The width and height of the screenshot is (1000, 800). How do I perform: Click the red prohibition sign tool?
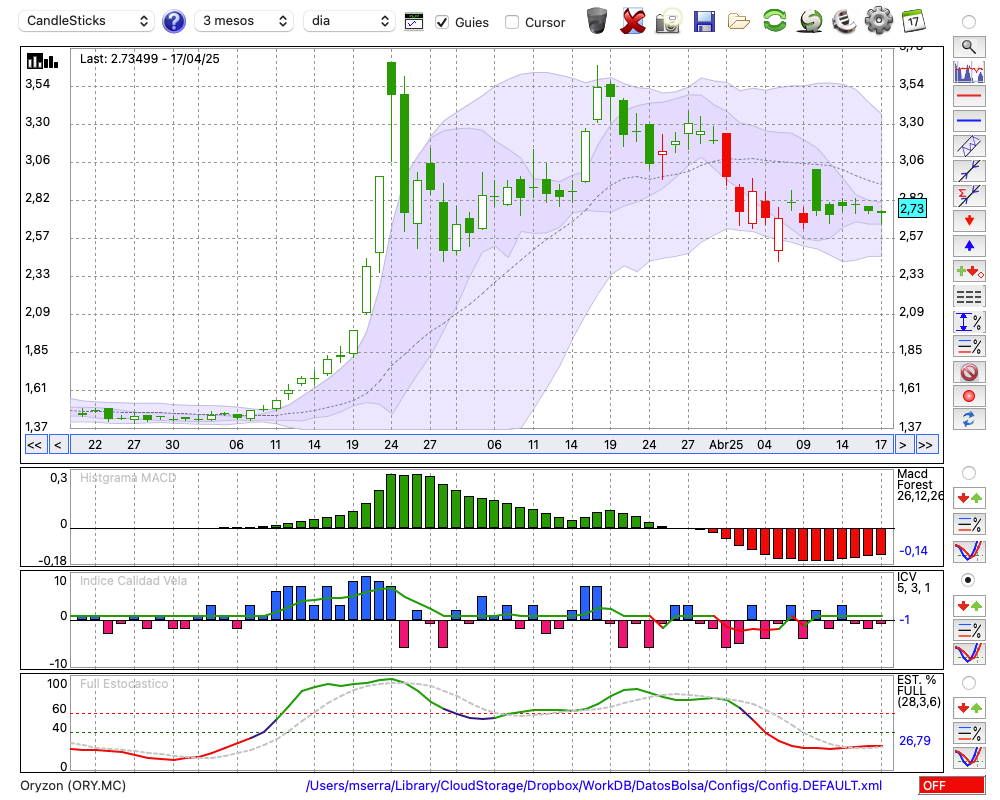(x=969, y=371)
